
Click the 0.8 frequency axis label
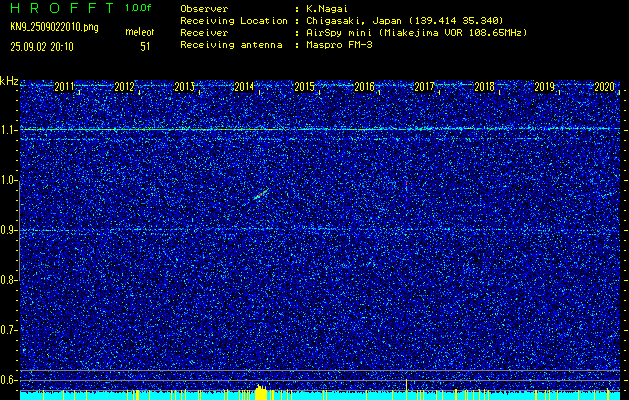[x=9, y=280]
